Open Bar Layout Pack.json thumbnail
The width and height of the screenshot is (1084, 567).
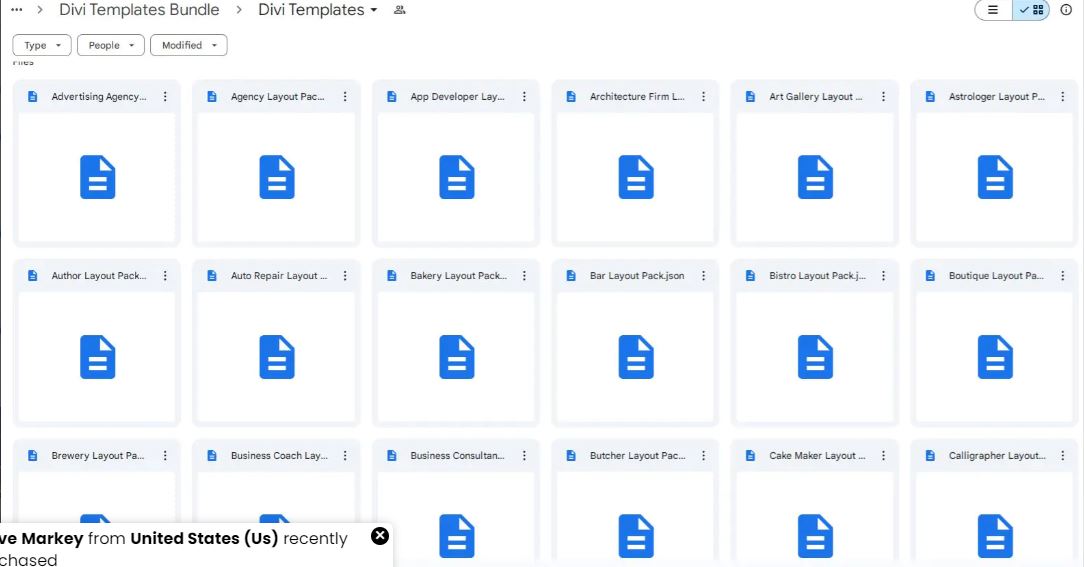click(x=635, y=357)
